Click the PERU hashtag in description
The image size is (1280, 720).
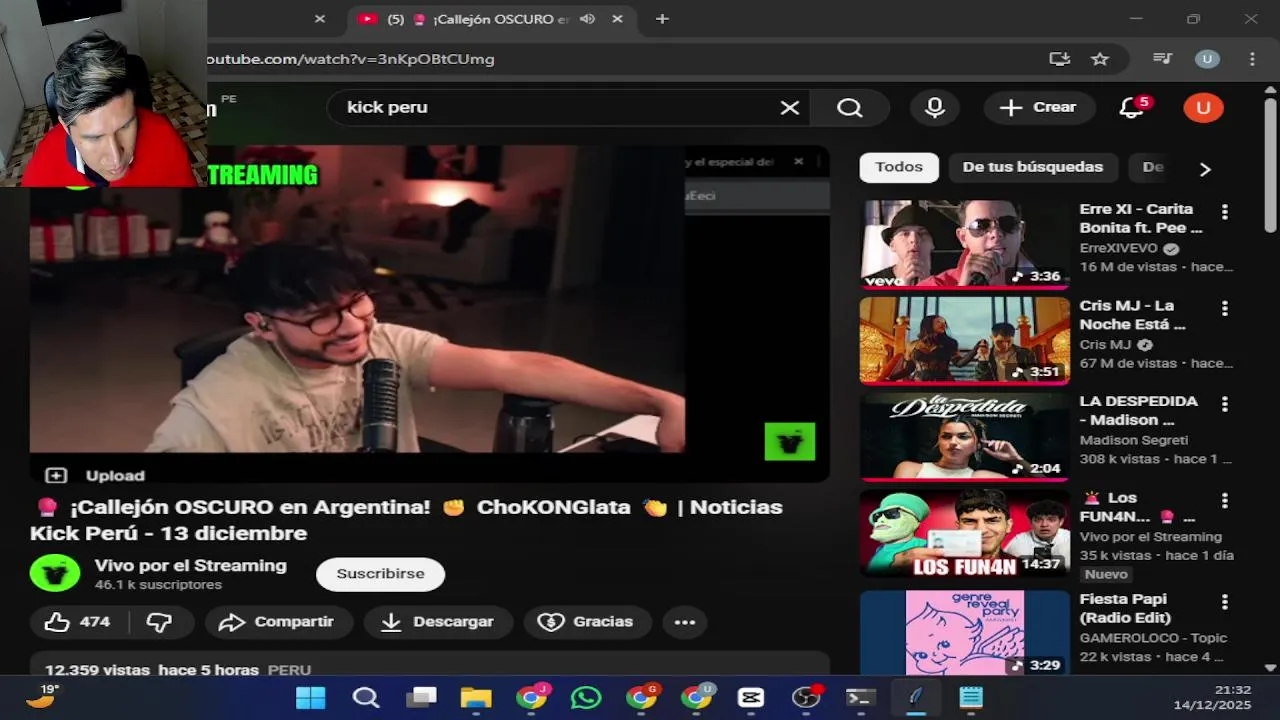click(x=289, y=670)
